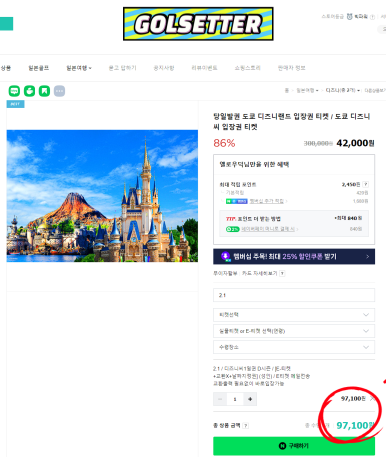Click the quantity field showing 1
Image resolution: width=386 pixels, height=457 pixels.
[235, 399]
